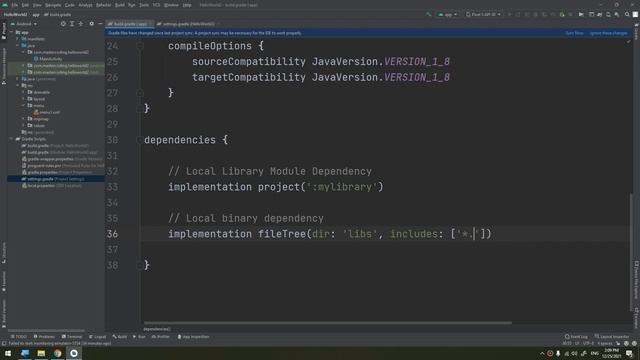Collapse the app module tree node
This screenshot has width=640, height=360.
click(x=11, y=32)
